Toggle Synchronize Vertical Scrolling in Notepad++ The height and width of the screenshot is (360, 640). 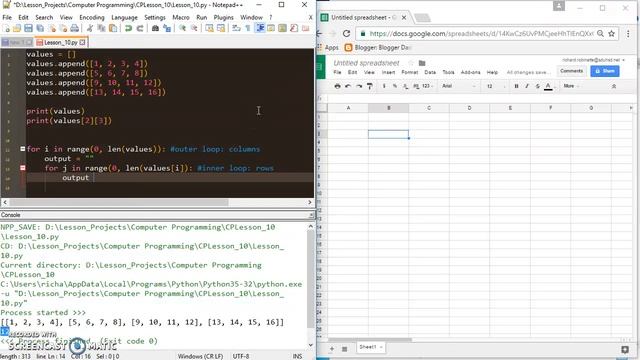(209, 28)
